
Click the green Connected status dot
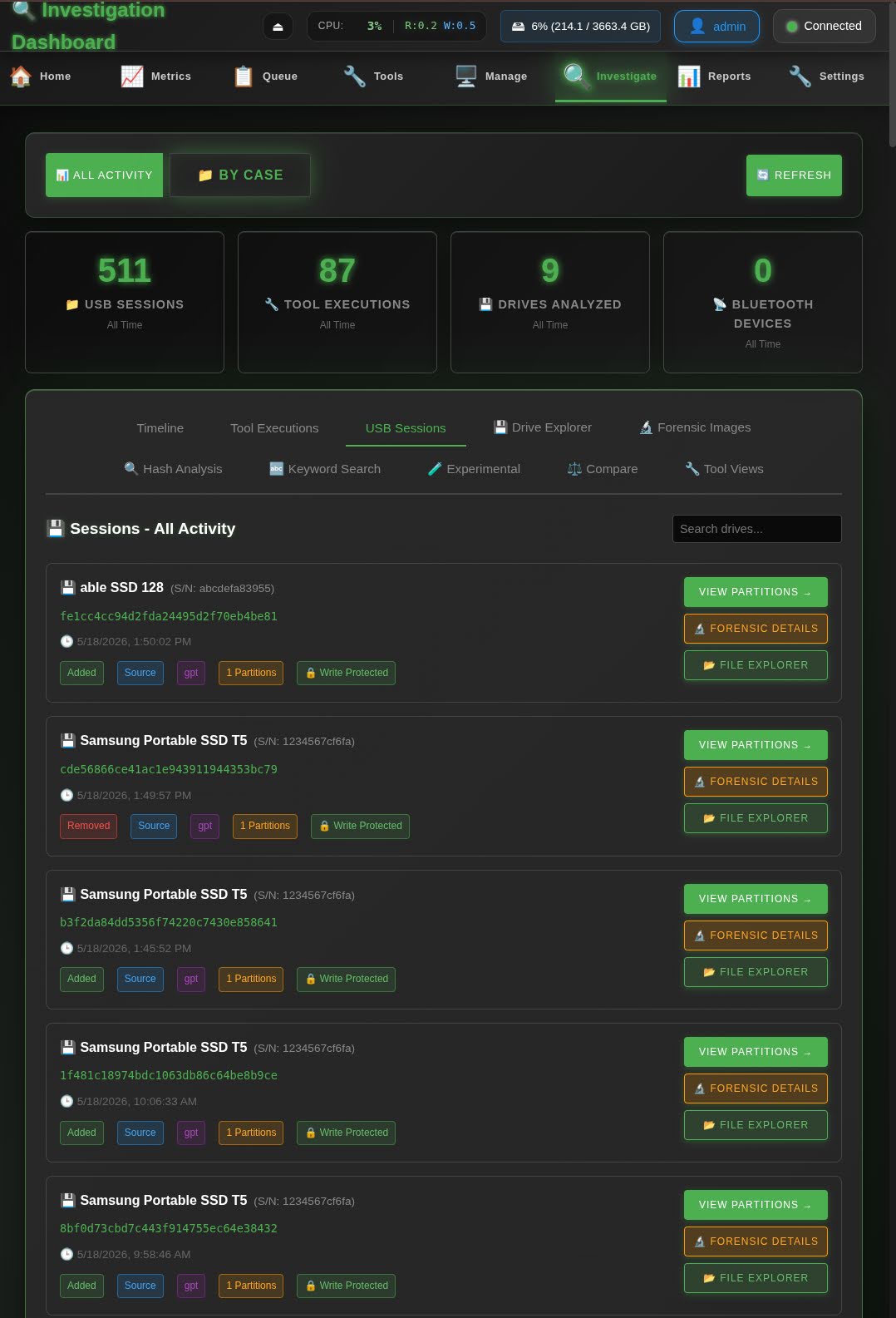[x=792, y=27]
